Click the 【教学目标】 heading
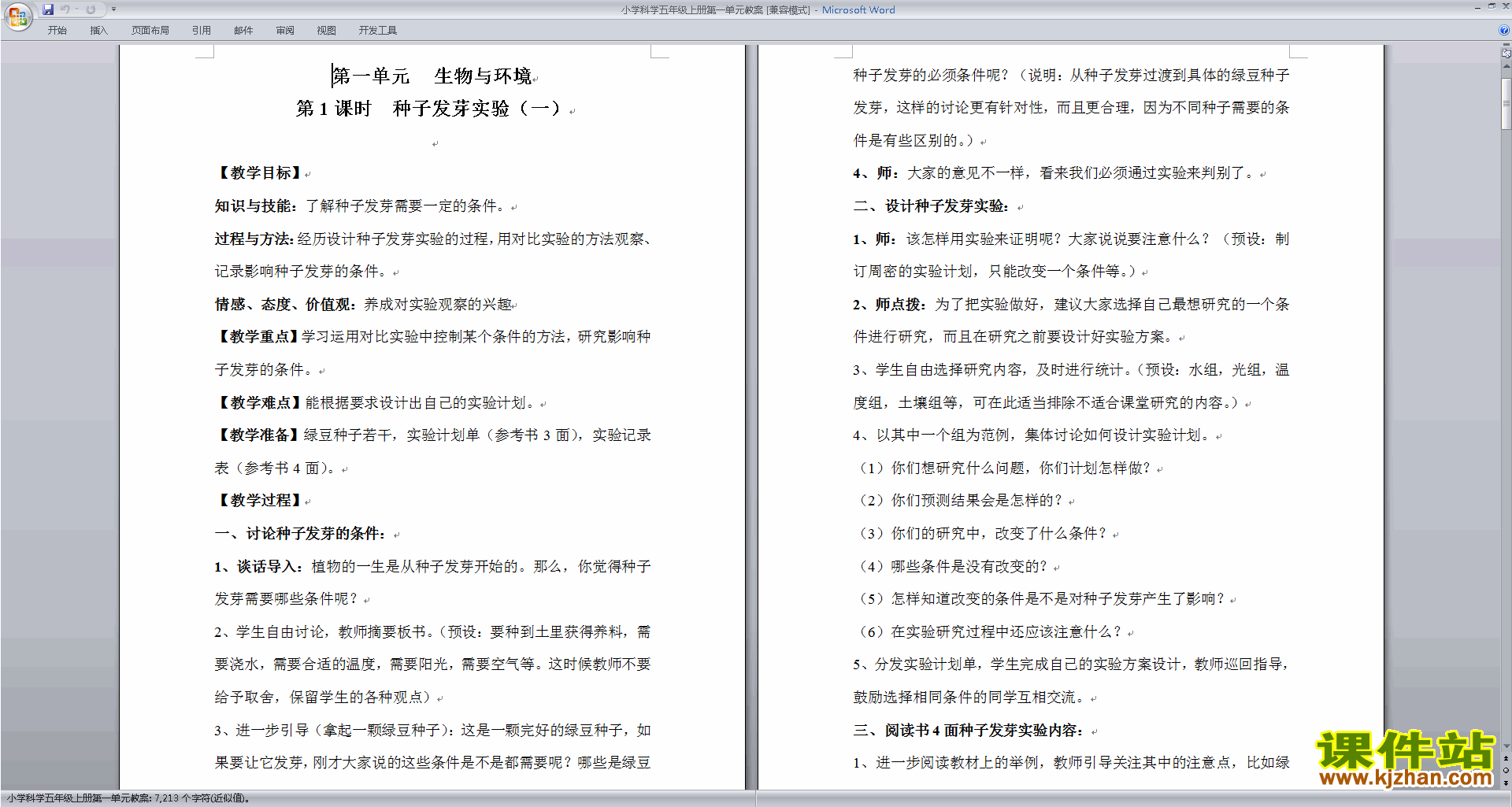Image resolution: width=1512 pixels, height=807 pixels. pos(259,173)
